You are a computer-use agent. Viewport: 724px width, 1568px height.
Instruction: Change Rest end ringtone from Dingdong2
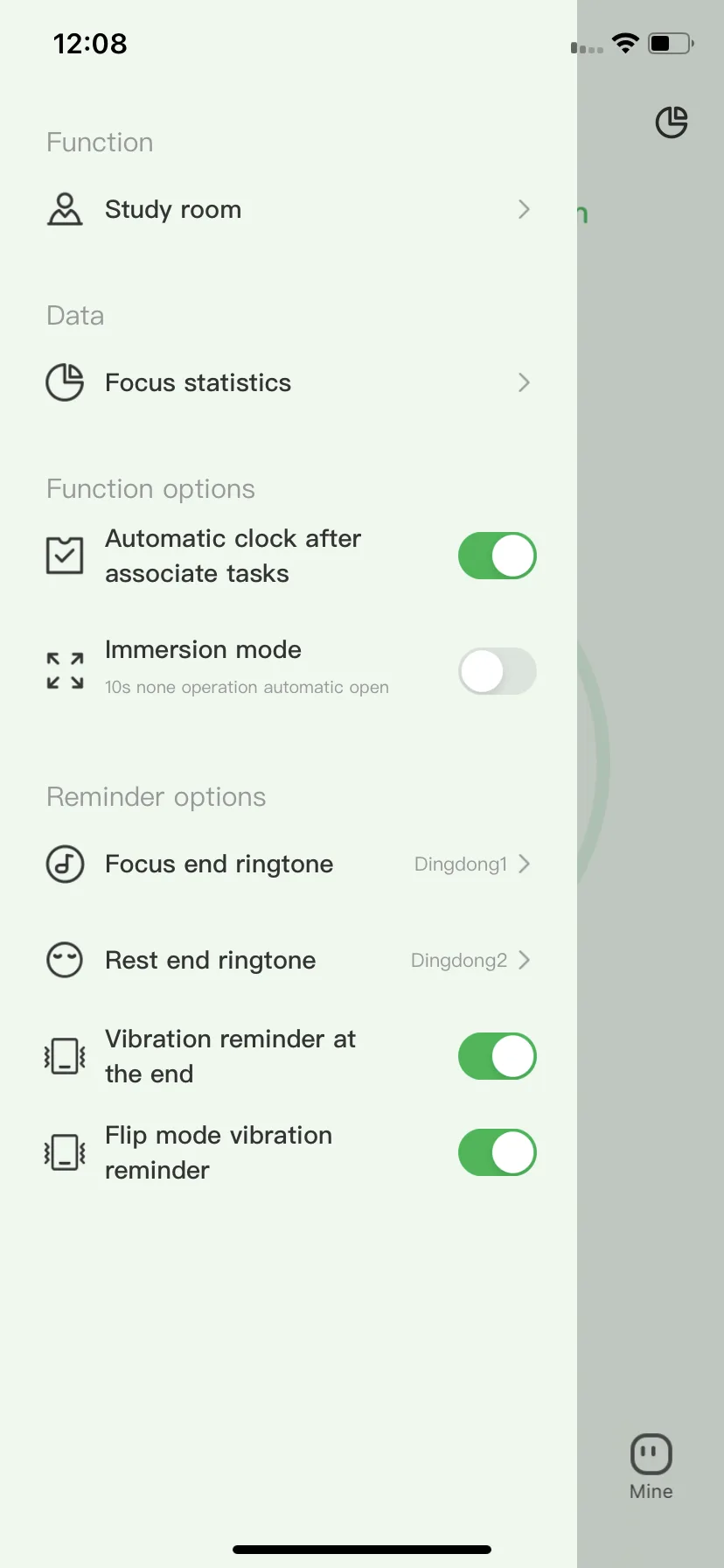470,960
